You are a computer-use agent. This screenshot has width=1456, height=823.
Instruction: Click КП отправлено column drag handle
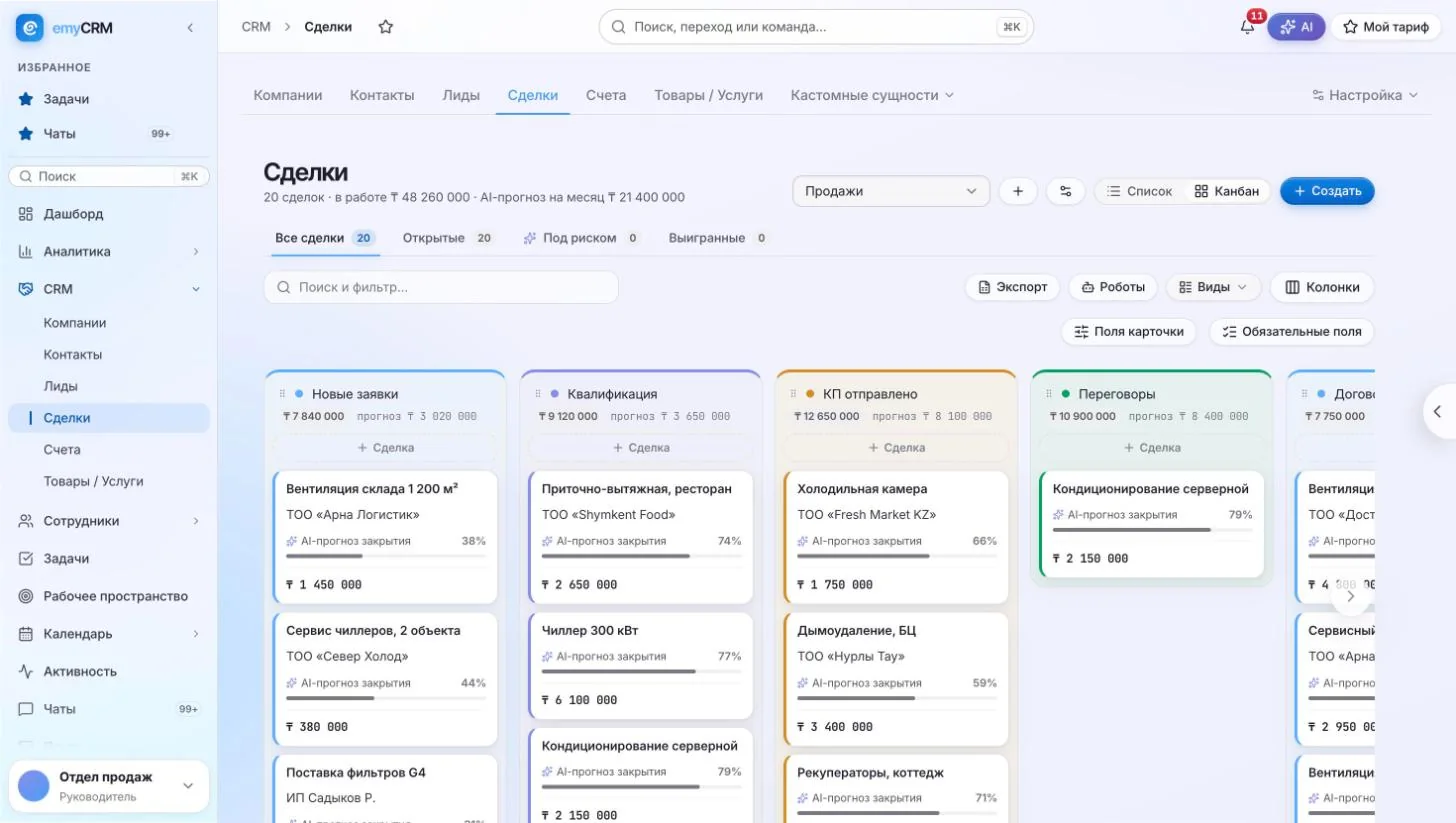[x=794, y=394]
